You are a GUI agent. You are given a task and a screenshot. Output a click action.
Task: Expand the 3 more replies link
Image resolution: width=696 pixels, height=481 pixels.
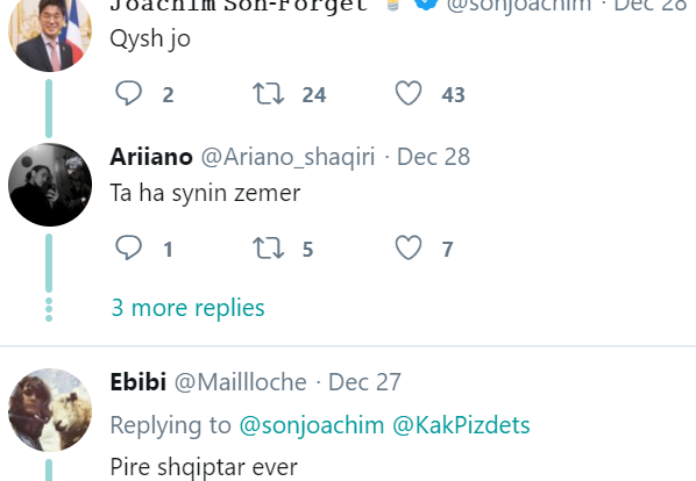tap(188, 307)
